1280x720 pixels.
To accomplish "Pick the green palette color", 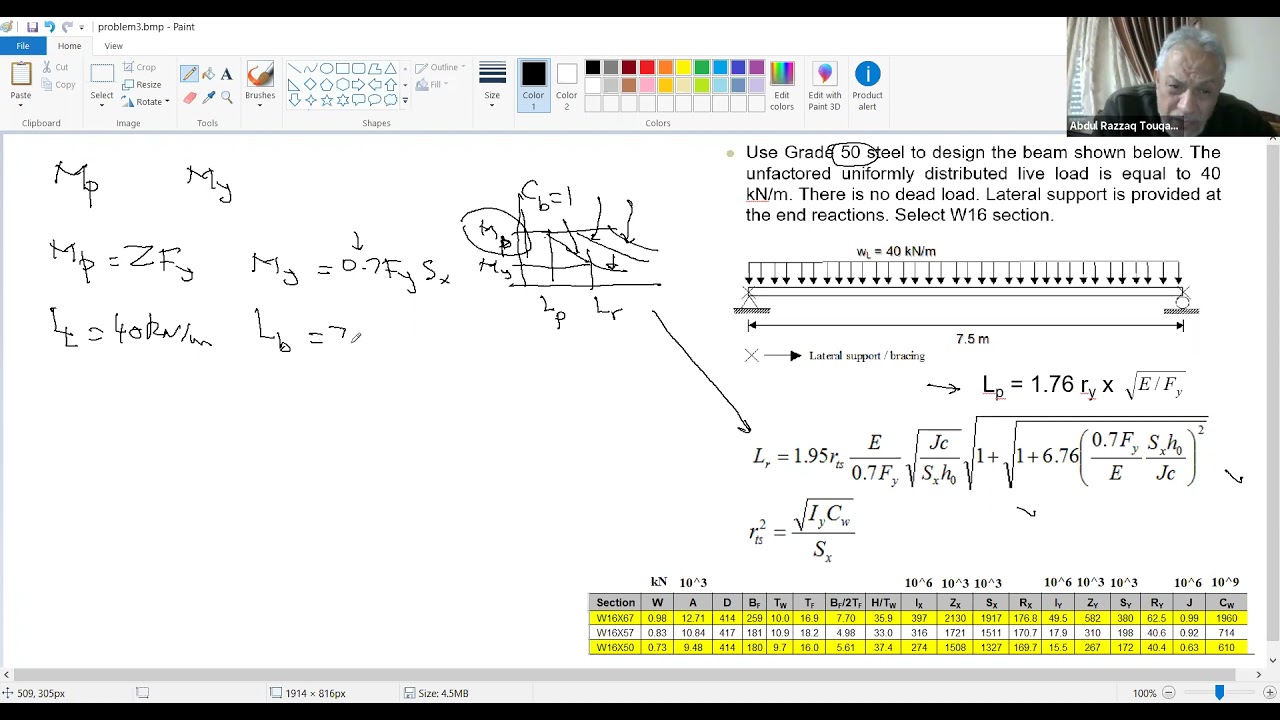I will coord(701,68).
